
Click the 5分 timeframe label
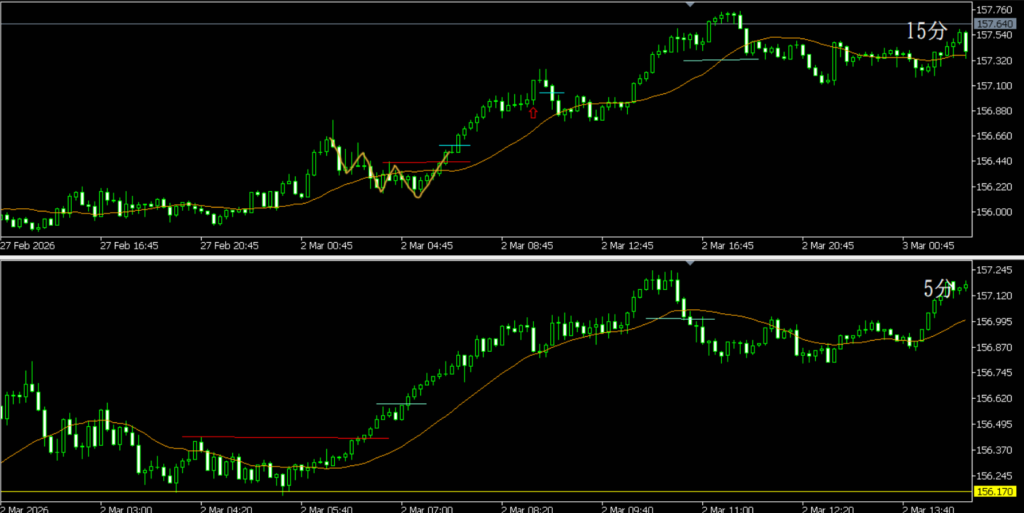pos(938,289)
